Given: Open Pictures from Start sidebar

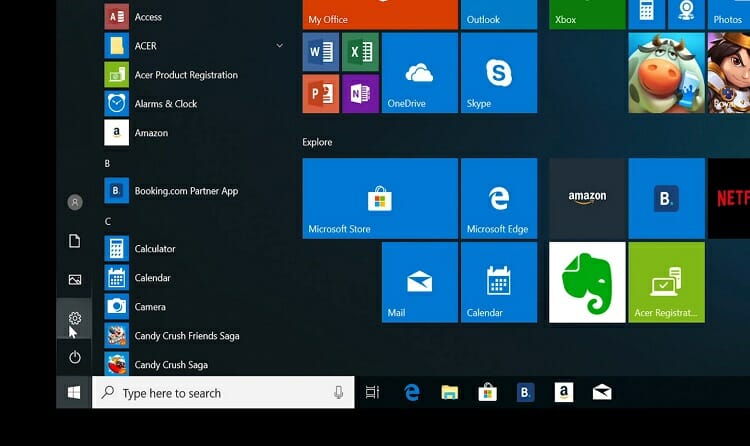Looking at the screenshot, I should tap(75, 279).
